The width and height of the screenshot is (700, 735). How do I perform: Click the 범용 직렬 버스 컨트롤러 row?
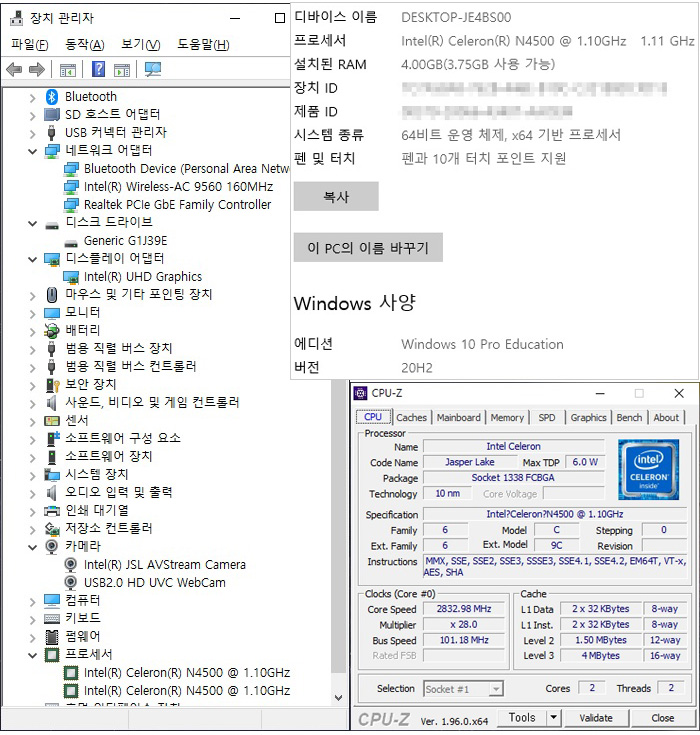click(x=120, y=367)
